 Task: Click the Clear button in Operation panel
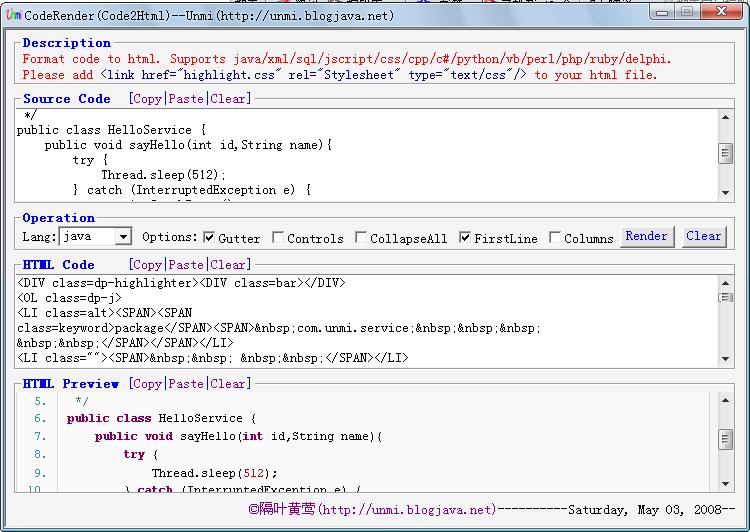point(703,236)
